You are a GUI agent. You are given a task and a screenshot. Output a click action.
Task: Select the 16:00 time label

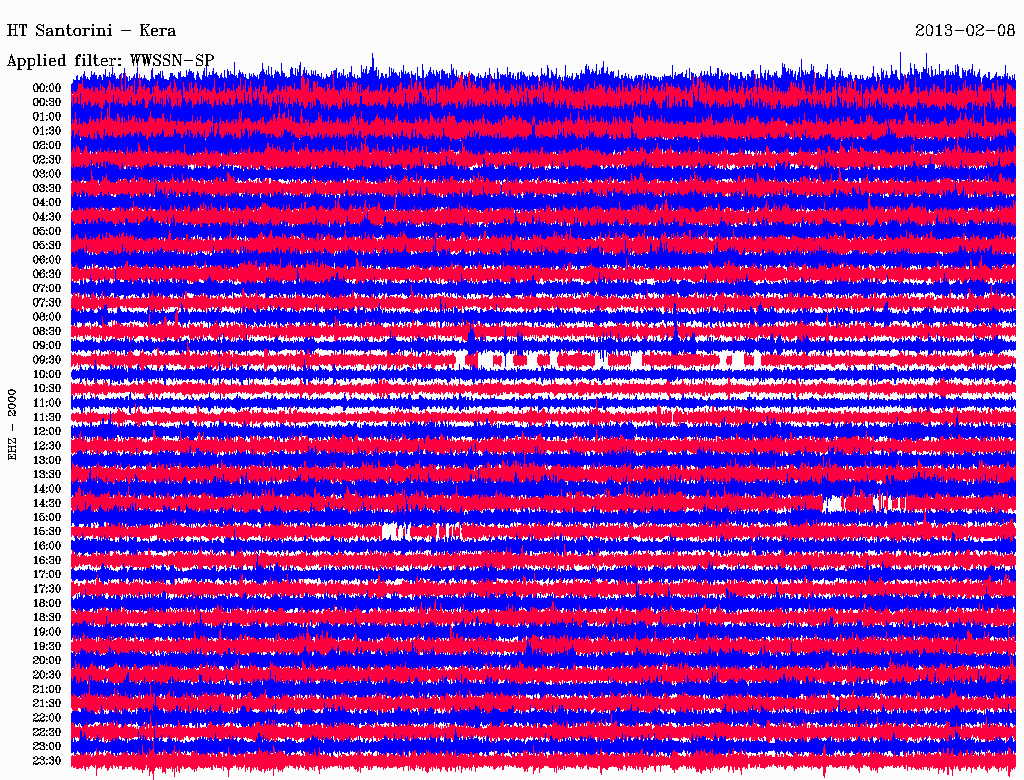click(x=47, y=546)
